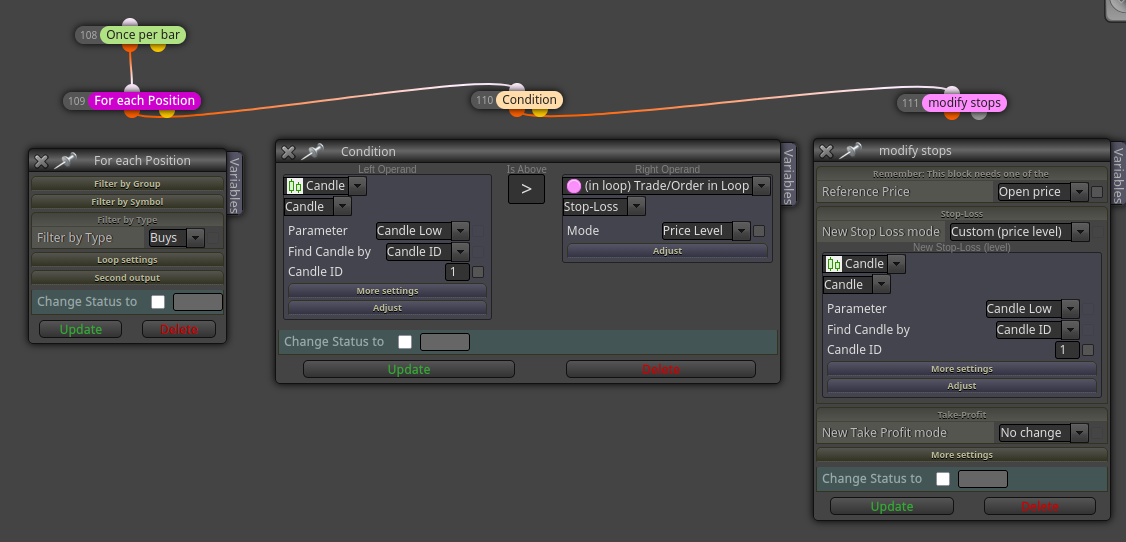Click the orange output of block 109

pos(131,112)
